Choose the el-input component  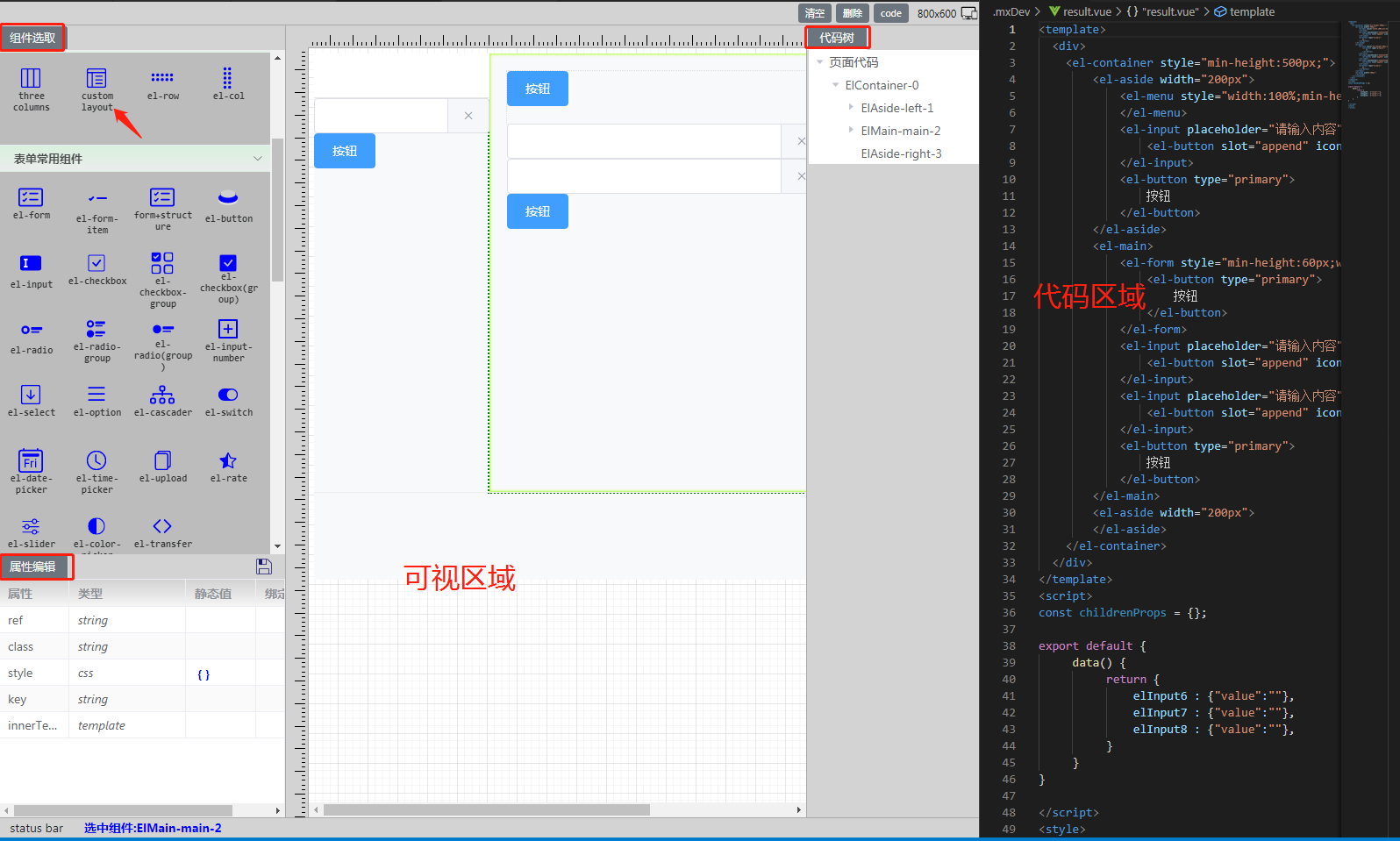tap(31, 271)
